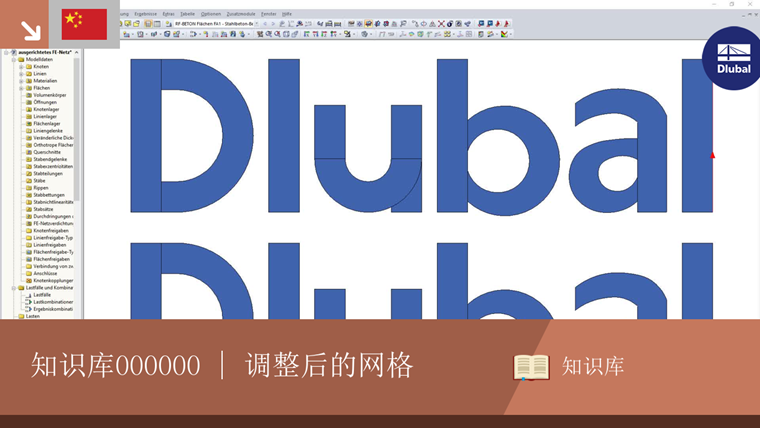Select Knotenlager in the navigator

click(46, 110)
